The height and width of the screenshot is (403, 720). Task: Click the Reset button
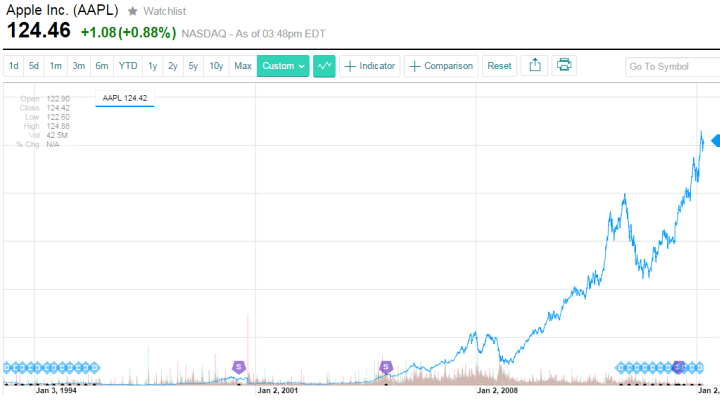tap(499, 66)
